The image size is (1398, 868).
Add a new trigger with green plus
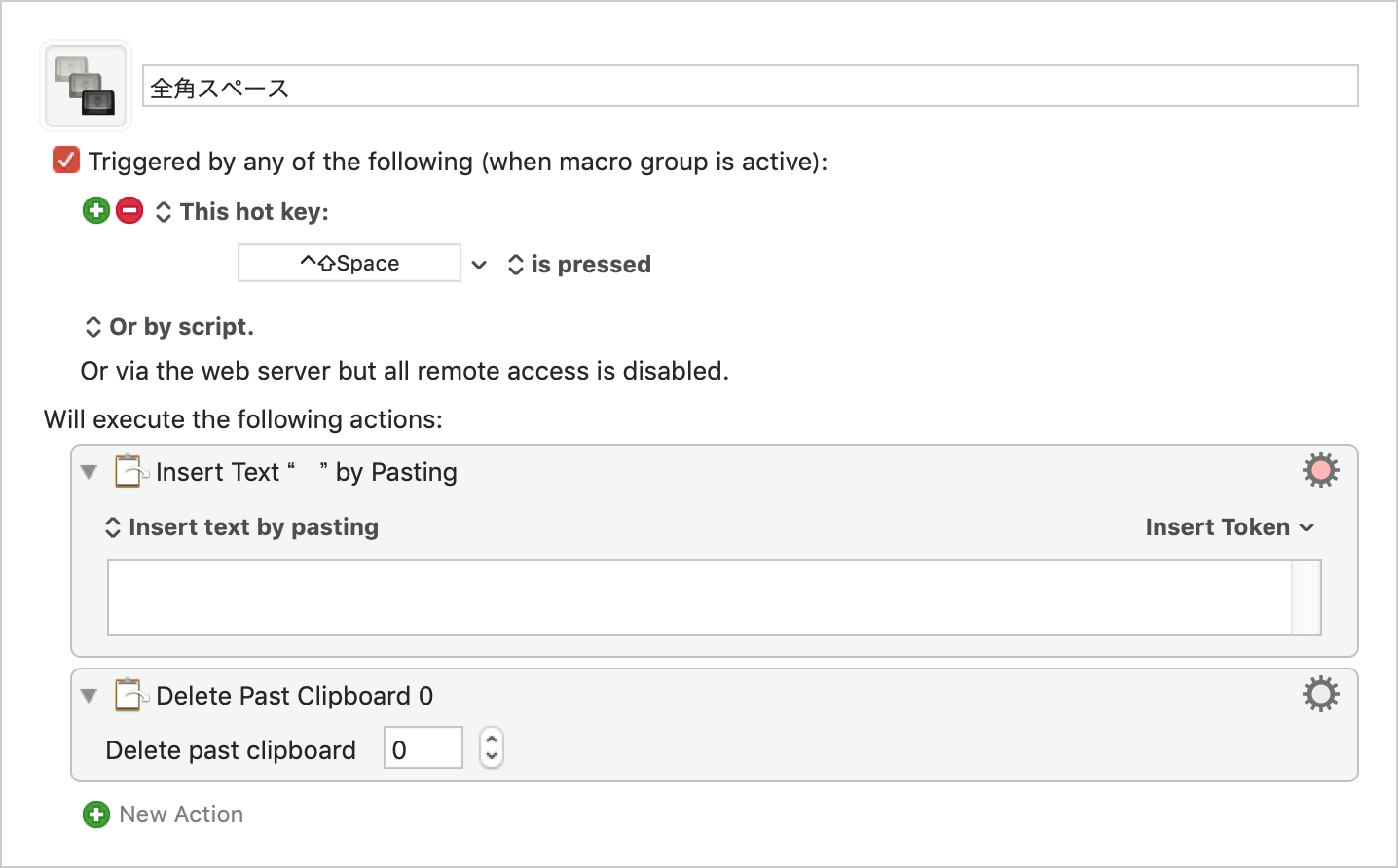coord(96,210)
